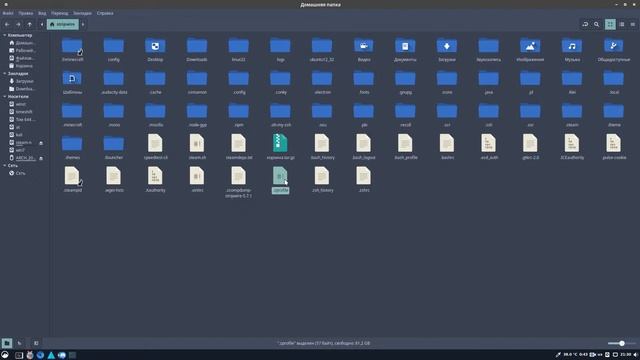Select the .mozilla folder

point(155,115)
